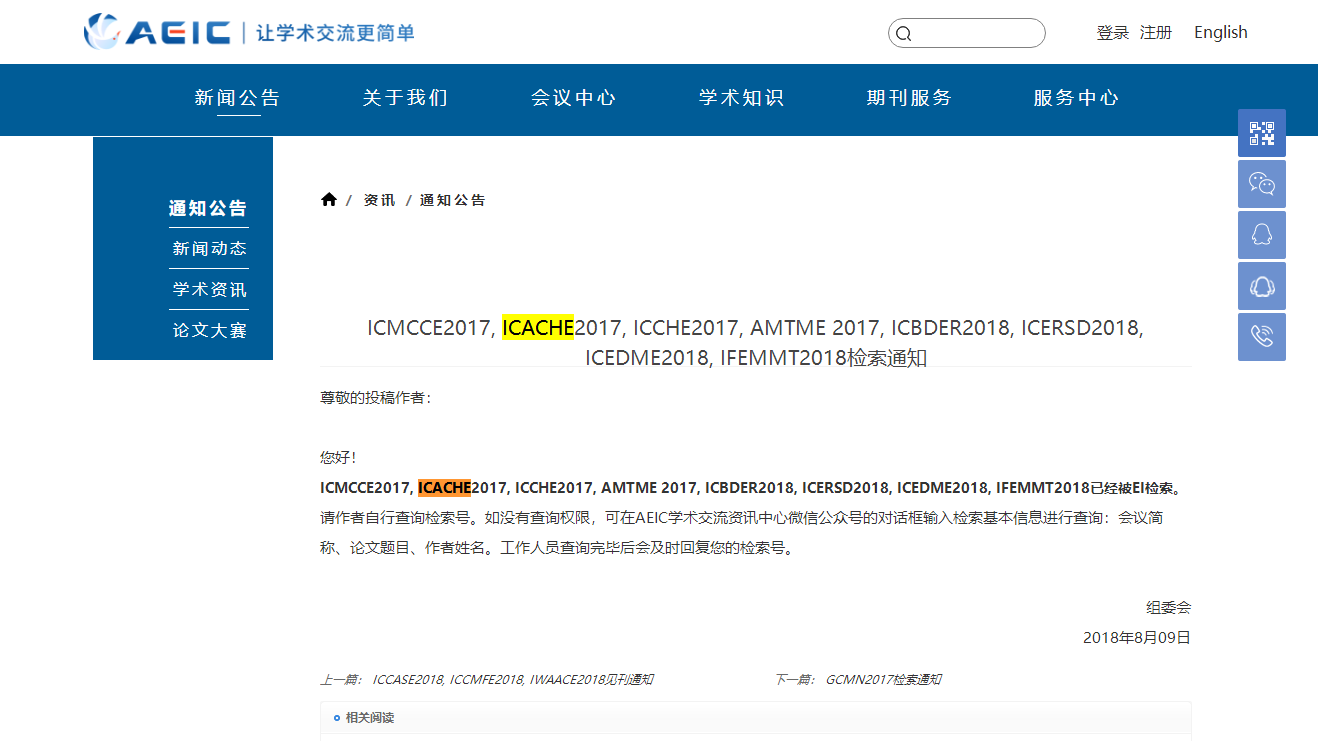Screen dimensions: 1318x741
Task: Open the QQ penguin floating icon
Action: (x=1262, y=235)
